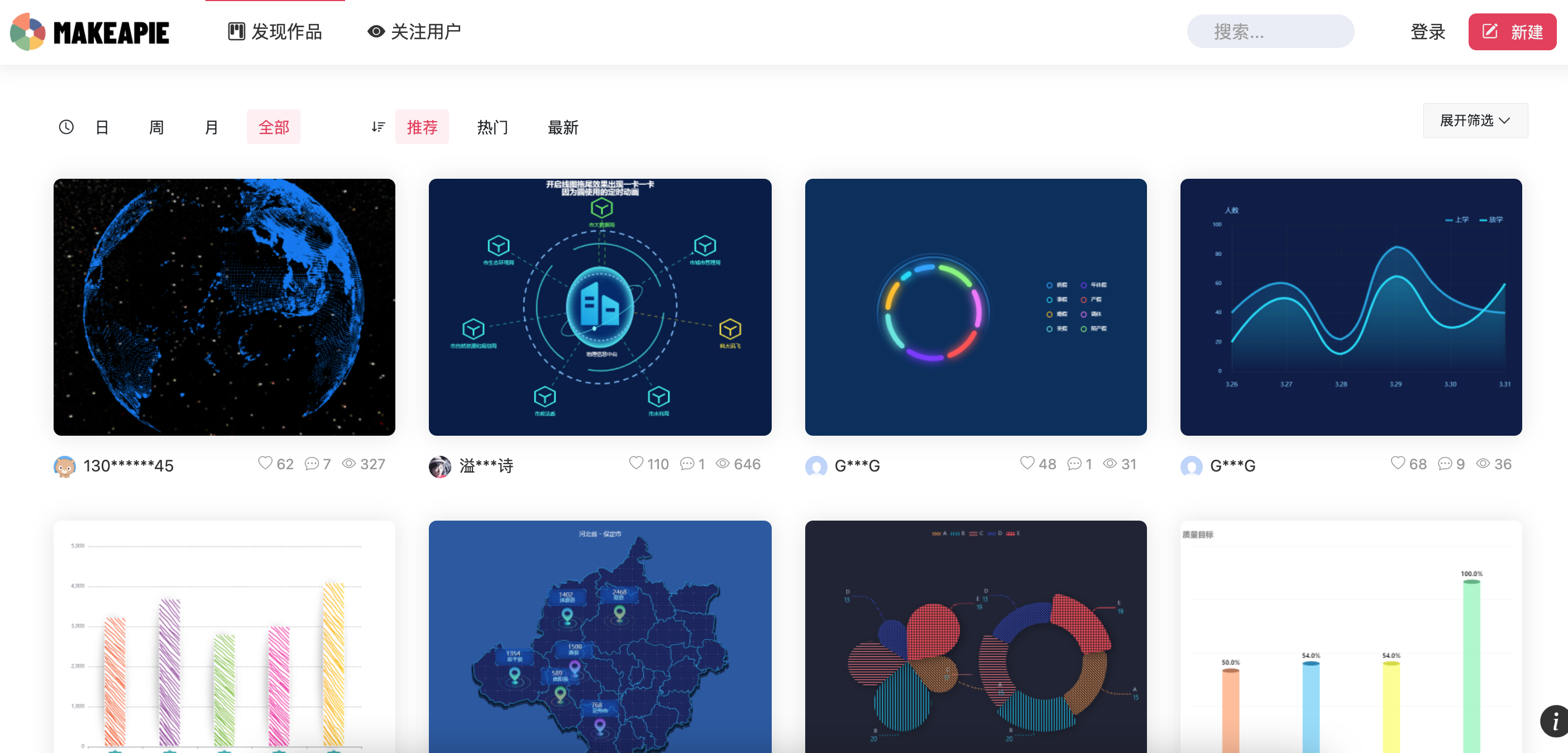Image resolution: width=1568 pixels, height=753 pixels.
Task: Click the red 新建 button
Action: [1512, 32]
